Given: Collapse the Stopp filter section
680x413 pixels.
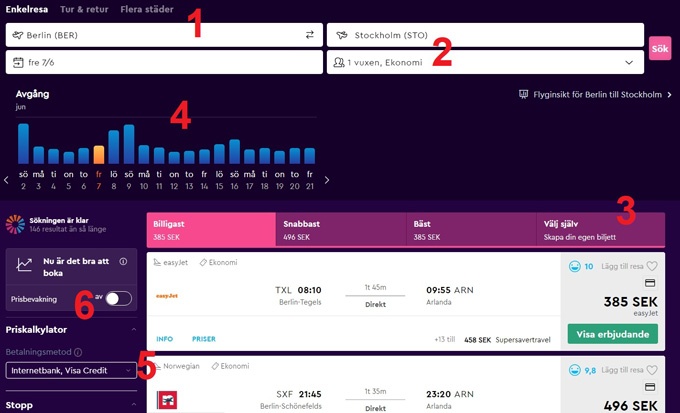Looking at the screenshot, I should click(133, 406).
